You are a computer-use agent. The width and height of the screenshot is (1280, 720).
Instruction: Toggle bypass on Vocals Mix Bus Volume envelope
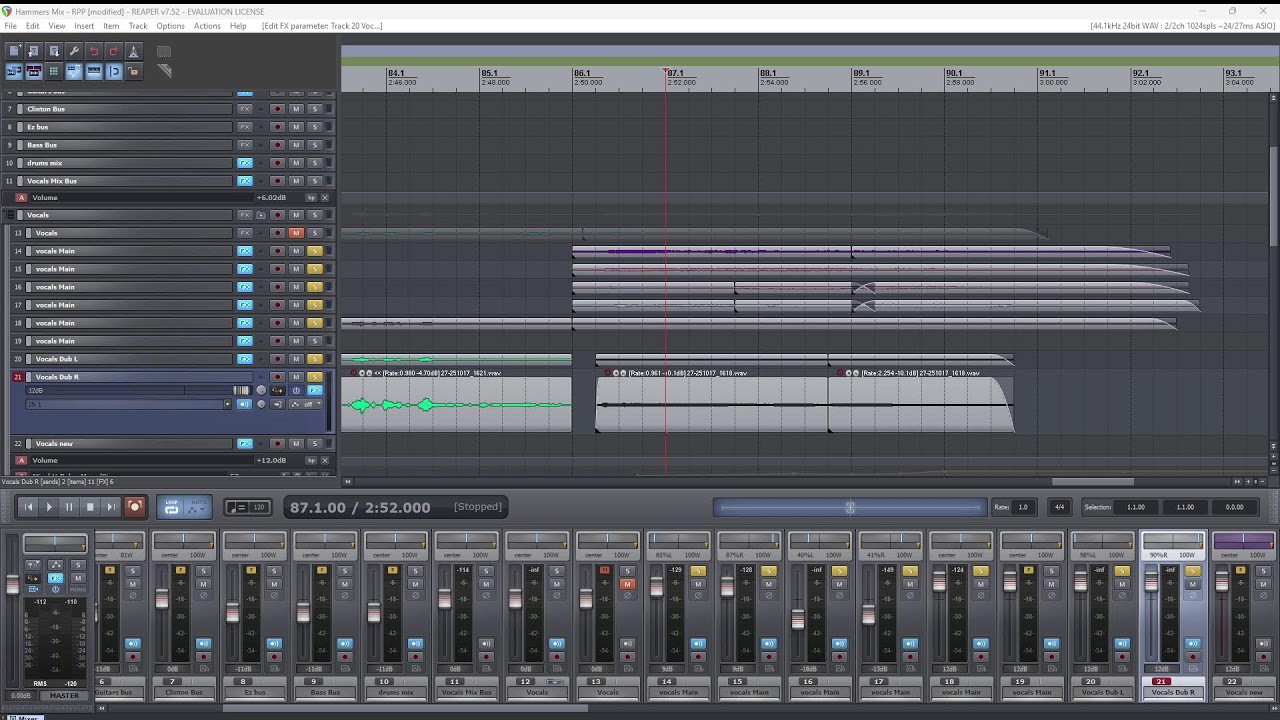(311, 197)
